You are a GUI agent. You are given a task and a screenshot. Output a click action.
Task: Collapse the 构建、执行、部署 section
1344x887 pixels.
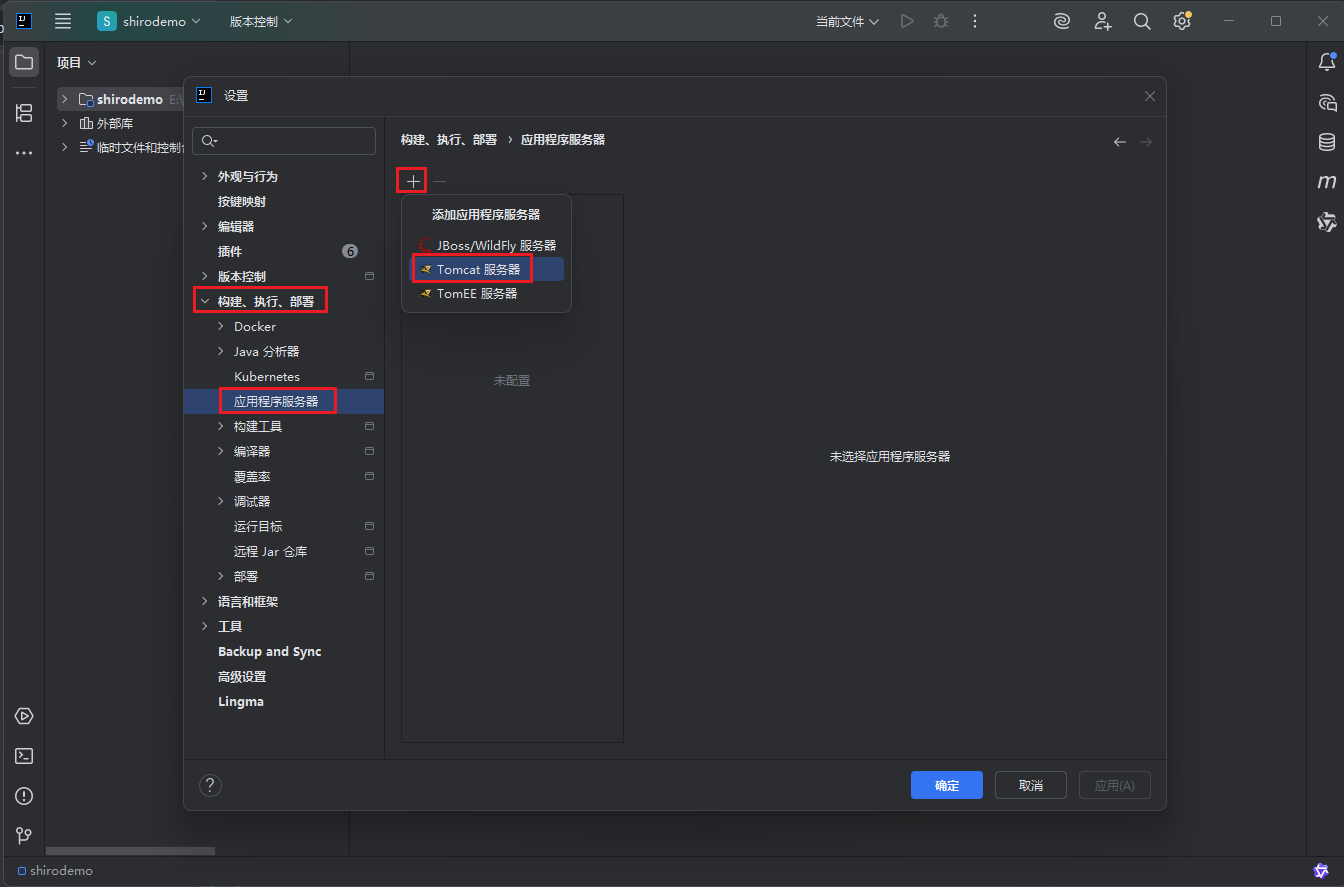tap(205, 301)
